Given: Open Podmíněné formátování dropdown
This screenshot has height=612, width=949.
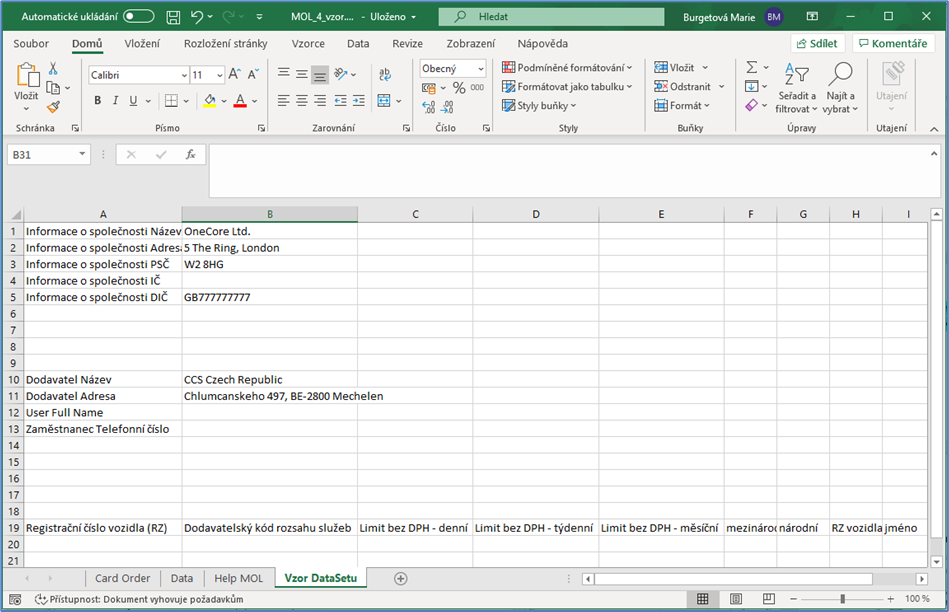Looking at the screenshot, I should pos(567,67).
